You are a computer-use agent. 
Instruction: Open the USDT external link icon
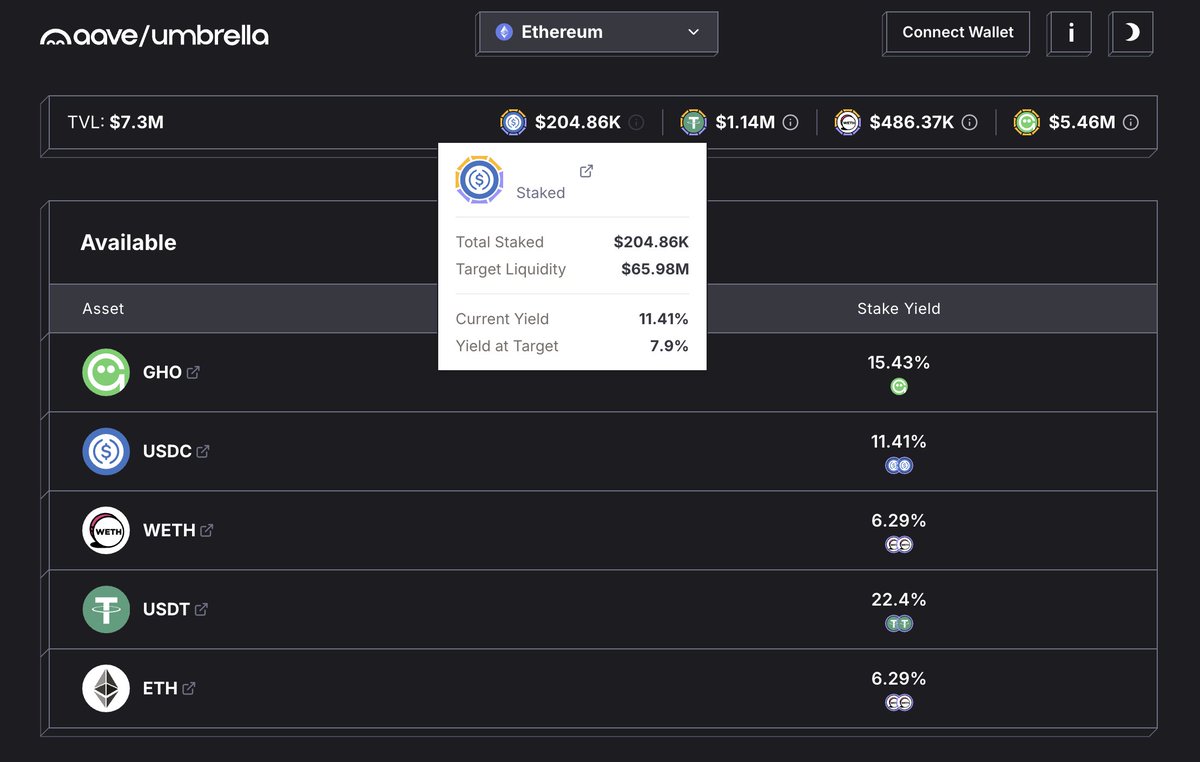point(201,609)
